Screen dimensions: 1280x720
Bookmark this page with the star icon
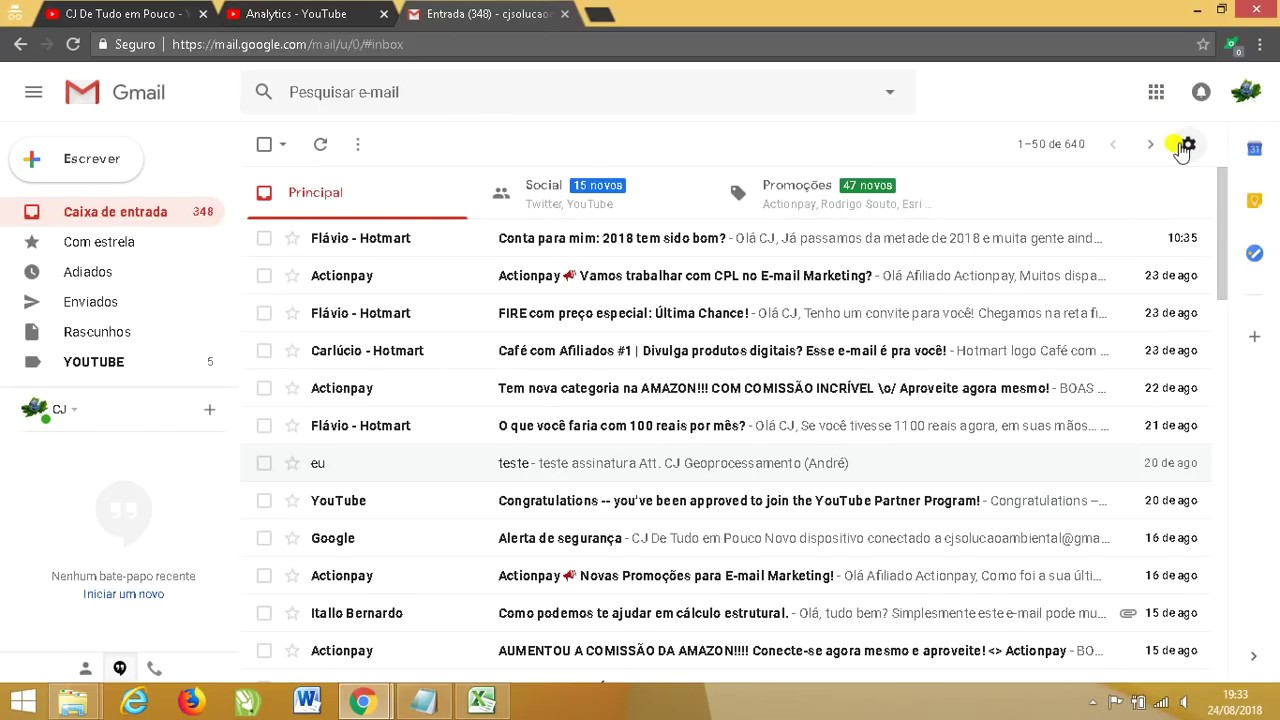coord(1203,44)
